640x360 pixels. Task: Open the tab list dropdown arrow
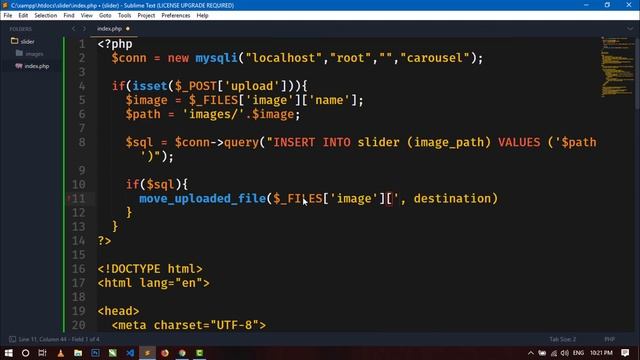(630, 29)
